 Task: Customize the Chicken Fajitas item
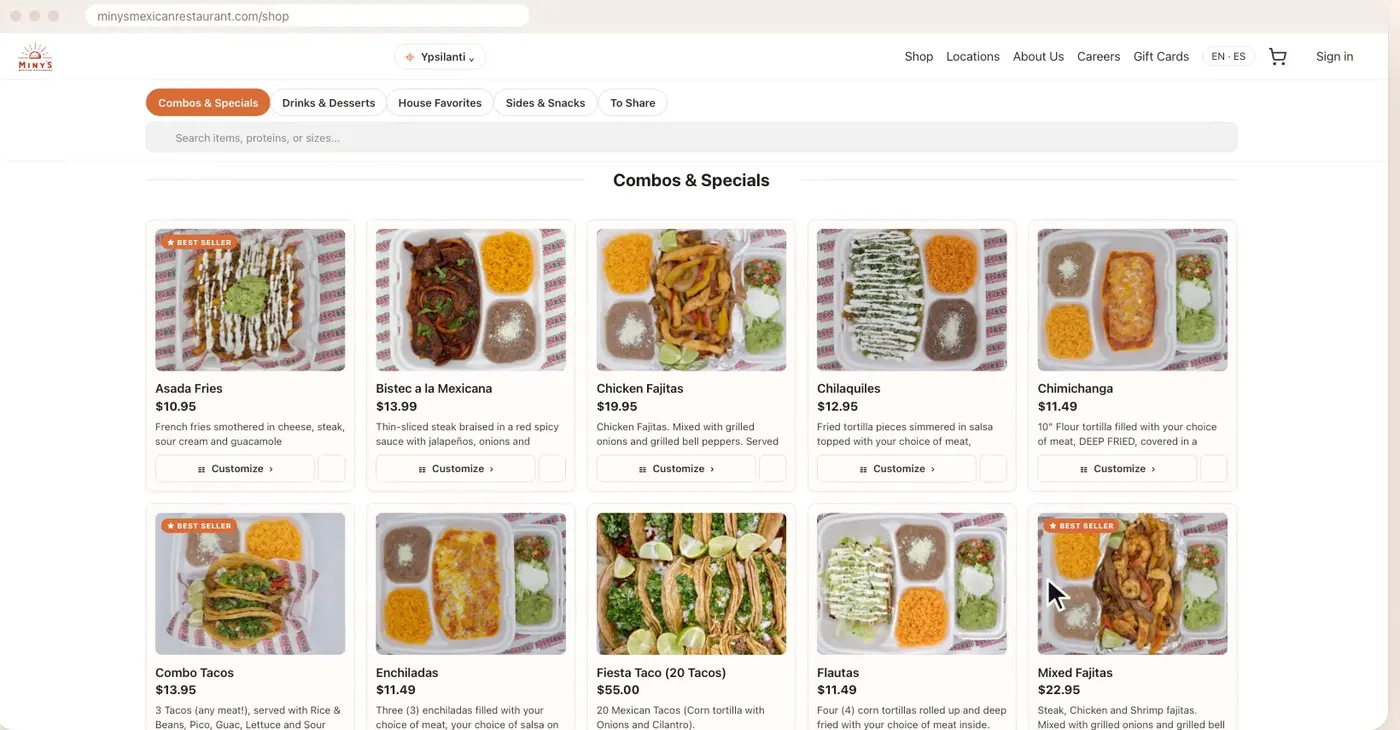point(676,469)
